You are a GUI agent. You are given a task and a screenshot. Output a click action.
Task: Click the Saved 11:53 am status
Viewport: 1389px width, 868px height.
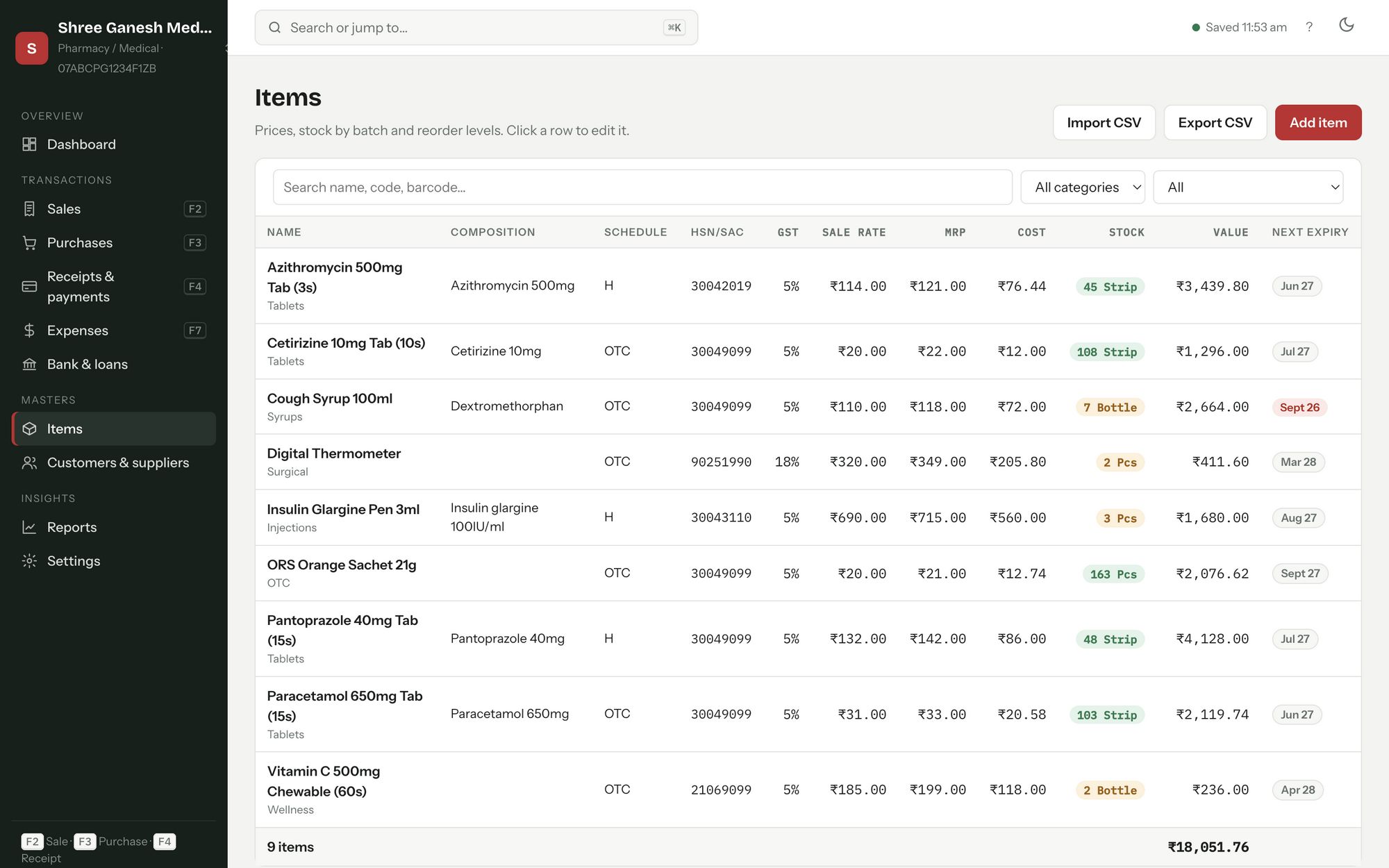coord(1239,27)
